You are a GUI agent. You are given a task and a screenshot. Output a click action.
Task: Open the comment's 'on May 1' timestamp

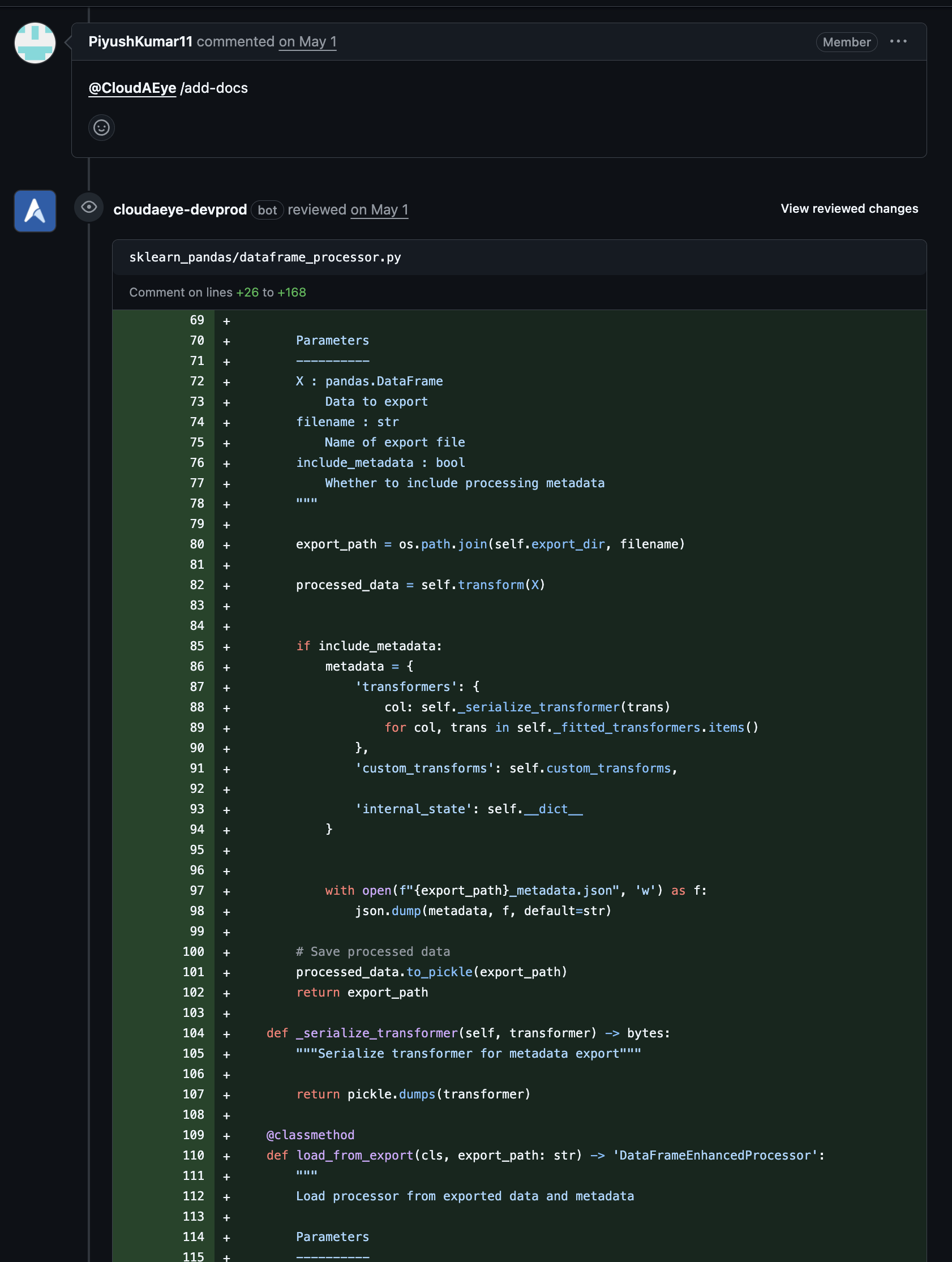(308, 42)
